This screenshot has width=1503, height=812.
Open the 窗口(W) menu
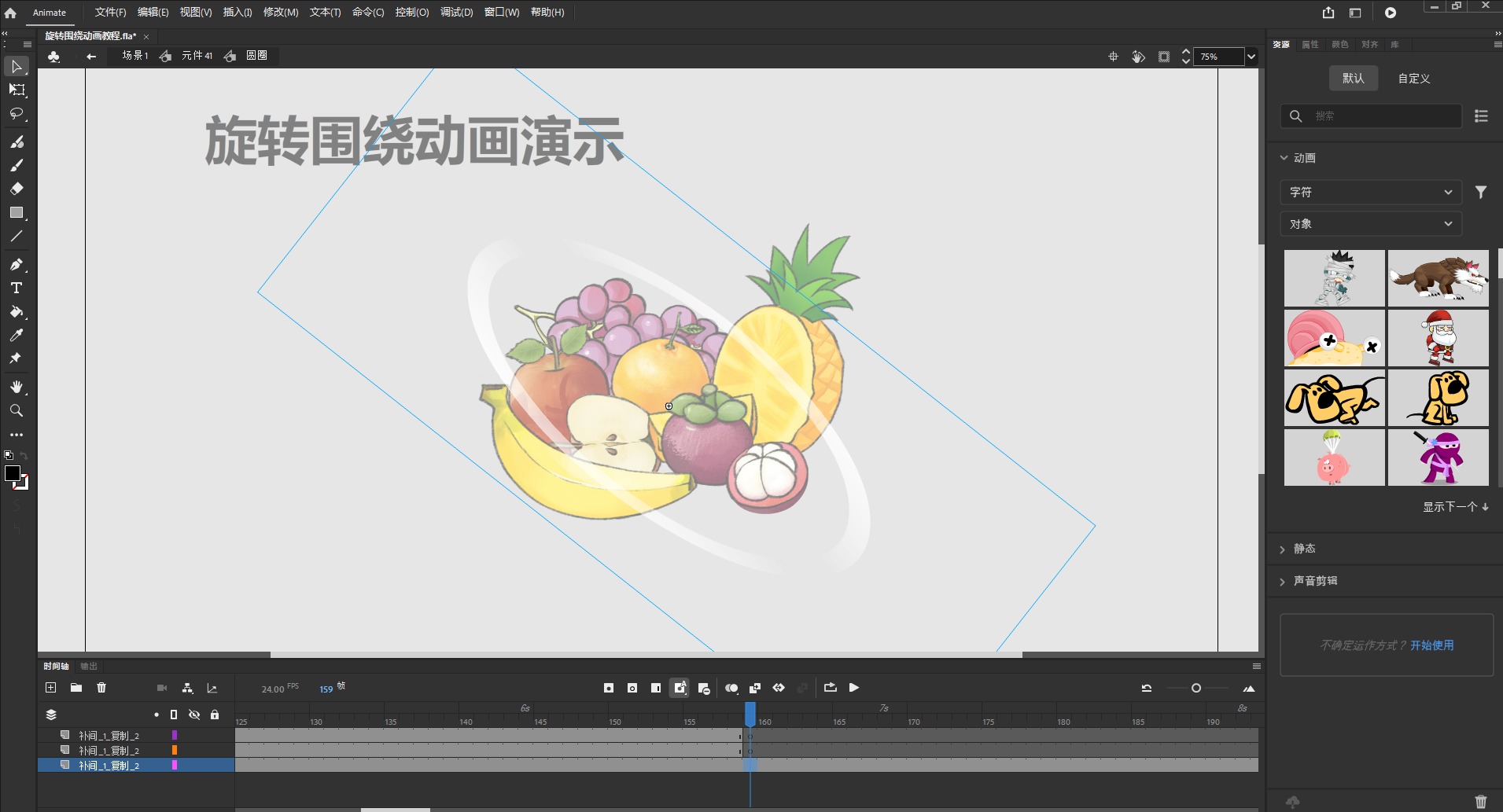[502, 13]
